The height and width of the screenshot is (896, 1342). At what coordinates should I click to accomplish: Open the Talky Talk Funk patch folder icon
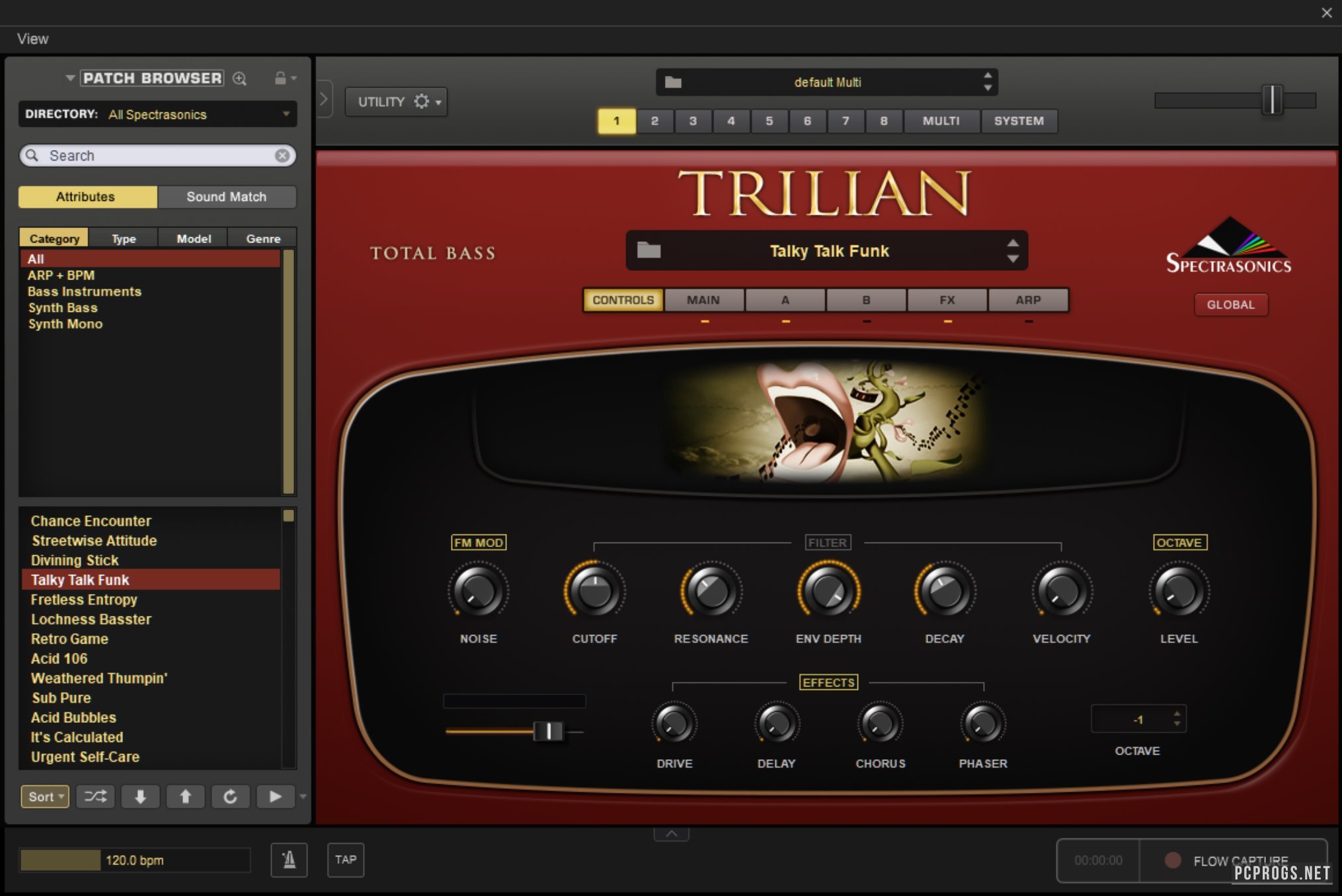pyautogui.click(x=649, y=250)
